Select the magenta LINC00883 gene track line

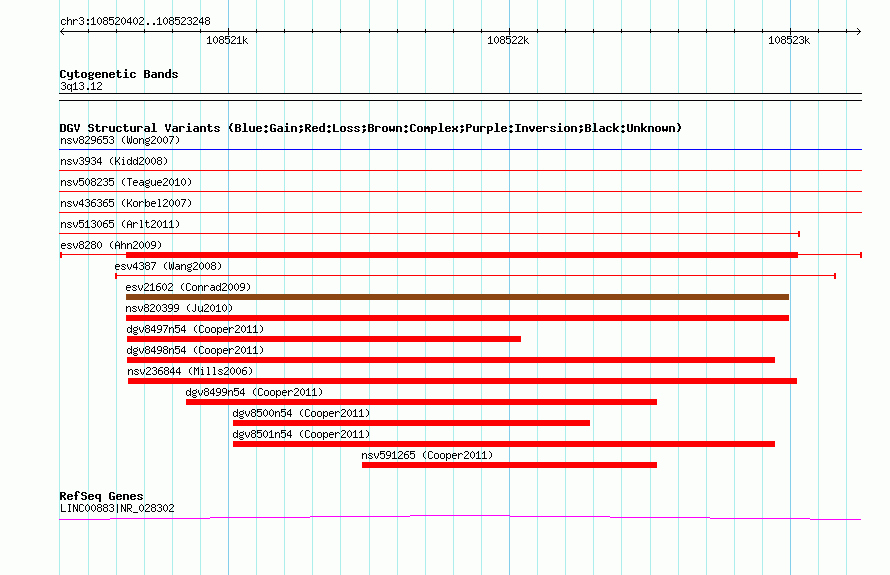(460, 517)
